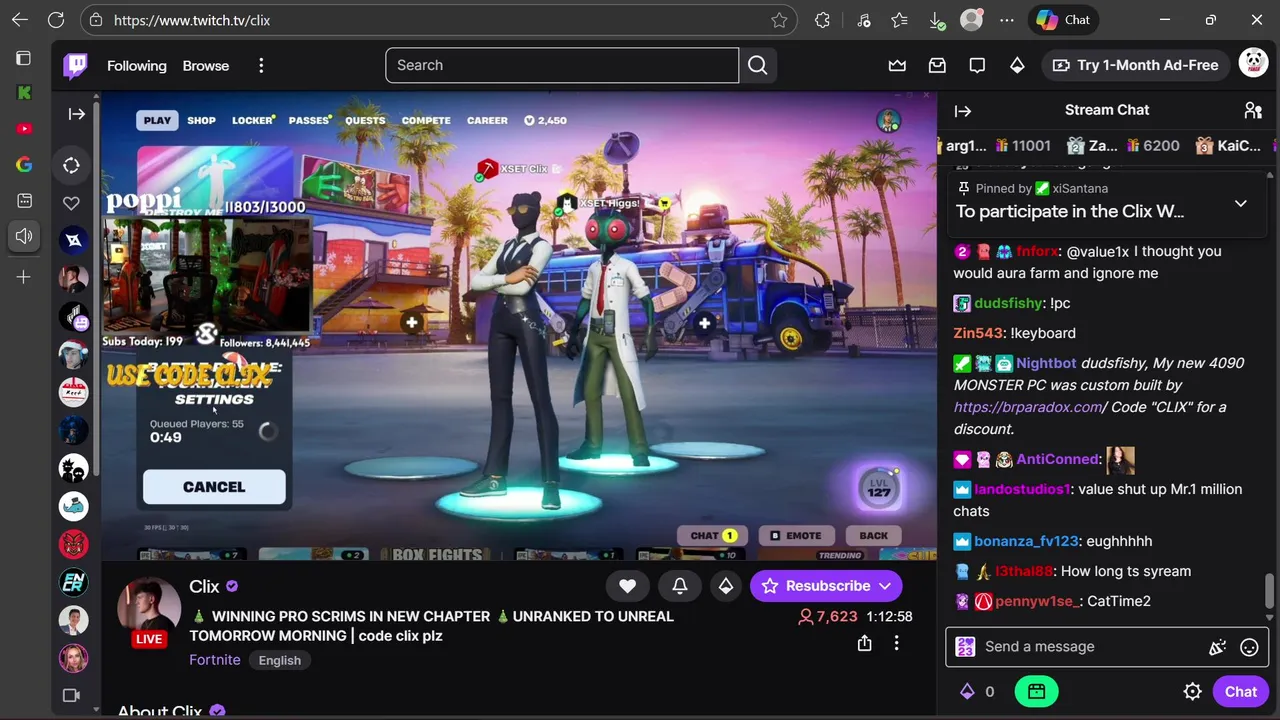
Task: Click the share stream icon
Action: (x=864, y=643)
